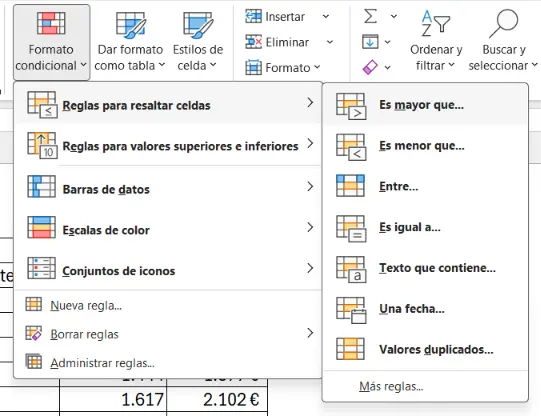541x417 pixels.
Task: Open Estilos de celda gallery
Action: click(198, 42)
